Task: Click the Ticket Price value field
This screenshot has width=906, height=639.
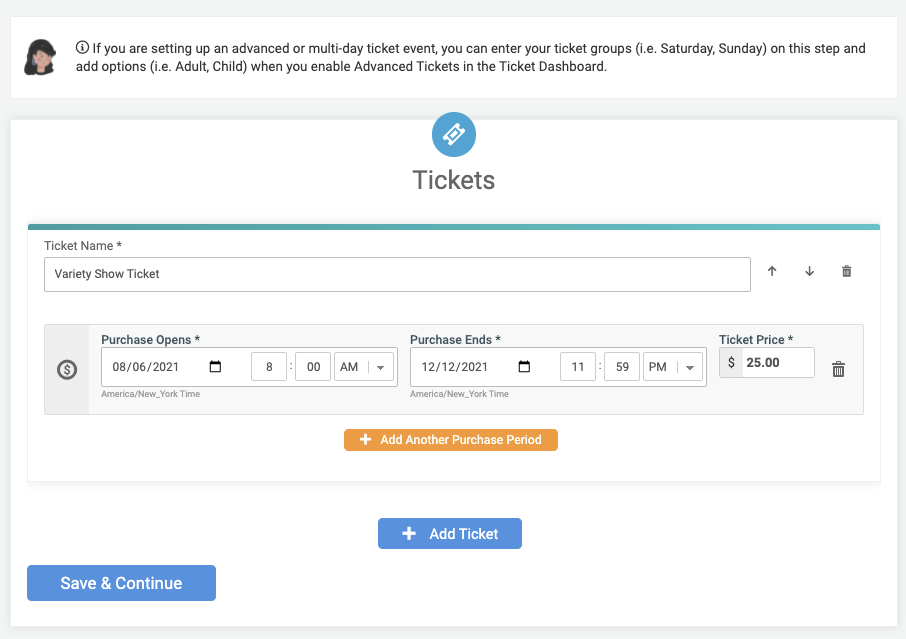Action: [778, 362]
